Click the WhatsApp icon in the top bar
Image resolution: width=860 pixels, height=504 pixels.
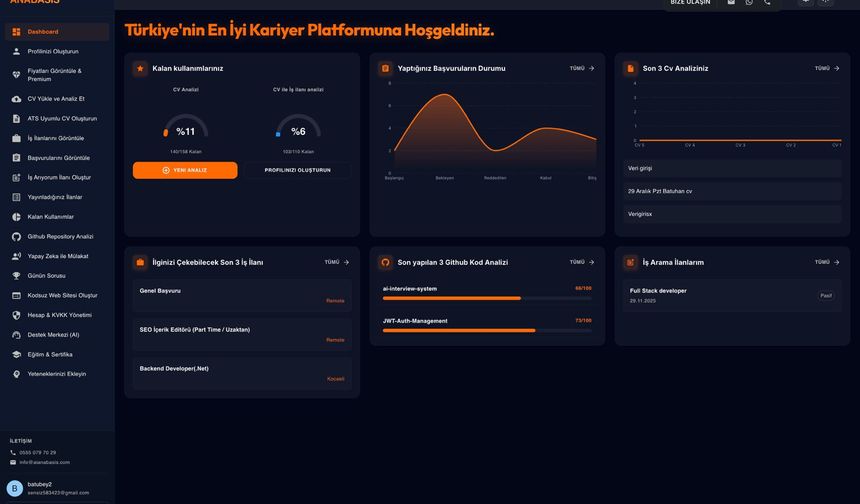coord(749,2)
